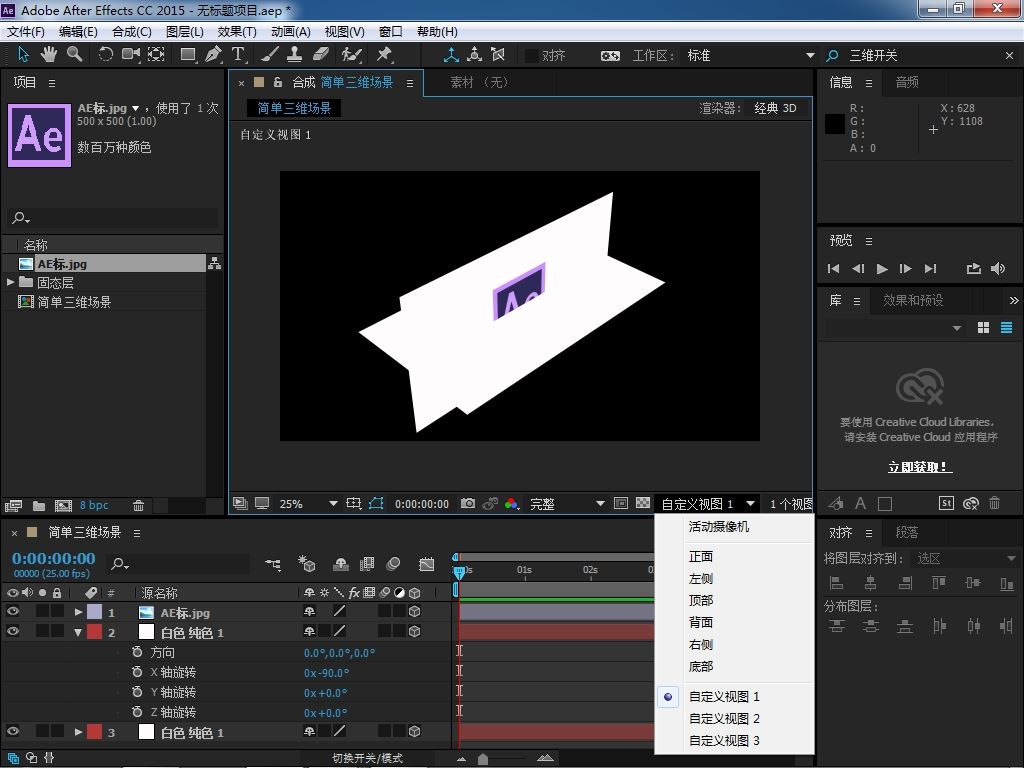Collapse layer 2 白色 纯色 1 properties
This screenshot has height=768, width=1024.
(x=78, y=632)
